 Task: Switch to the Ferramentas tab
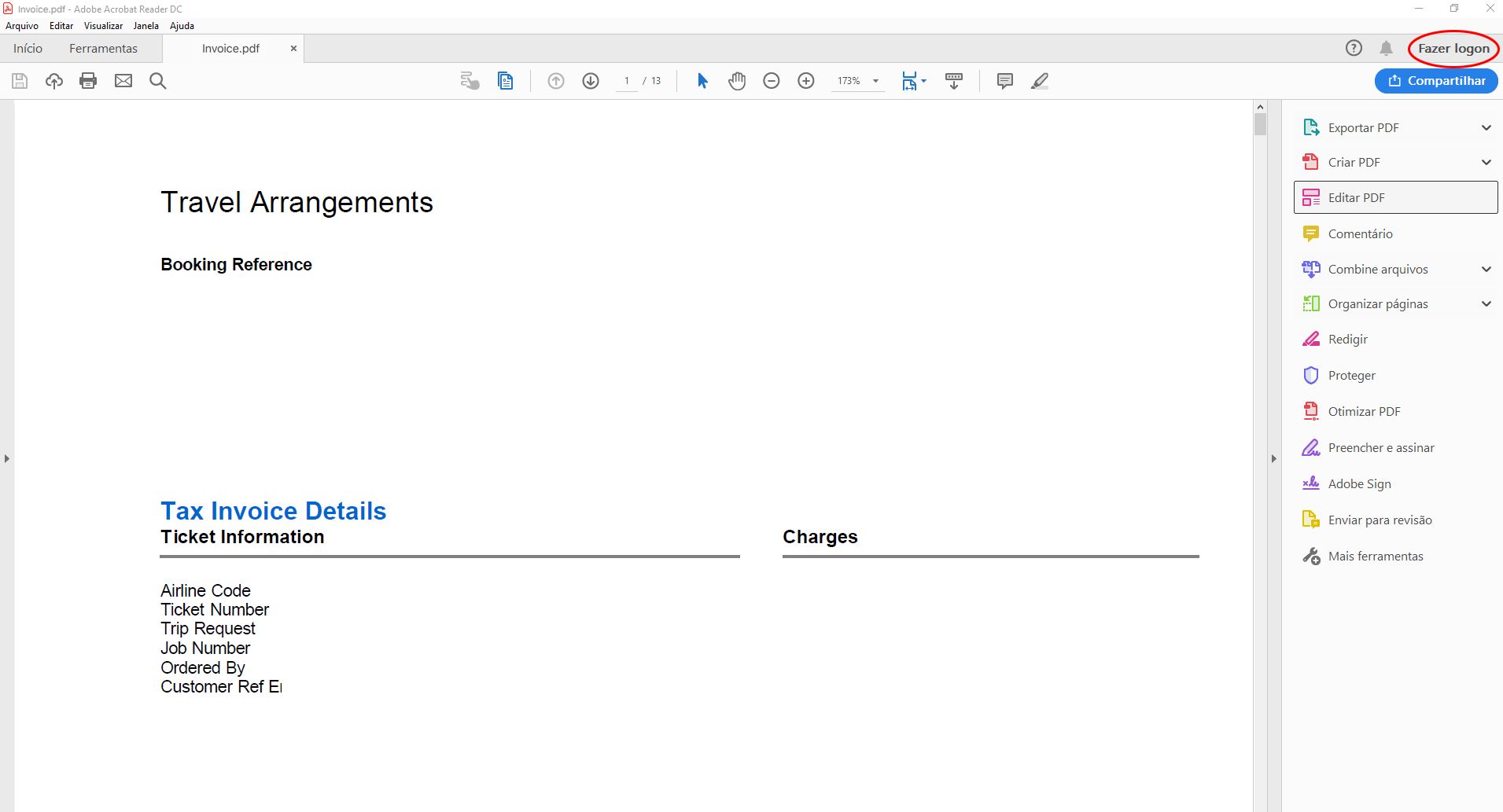[x=103, y=48]
